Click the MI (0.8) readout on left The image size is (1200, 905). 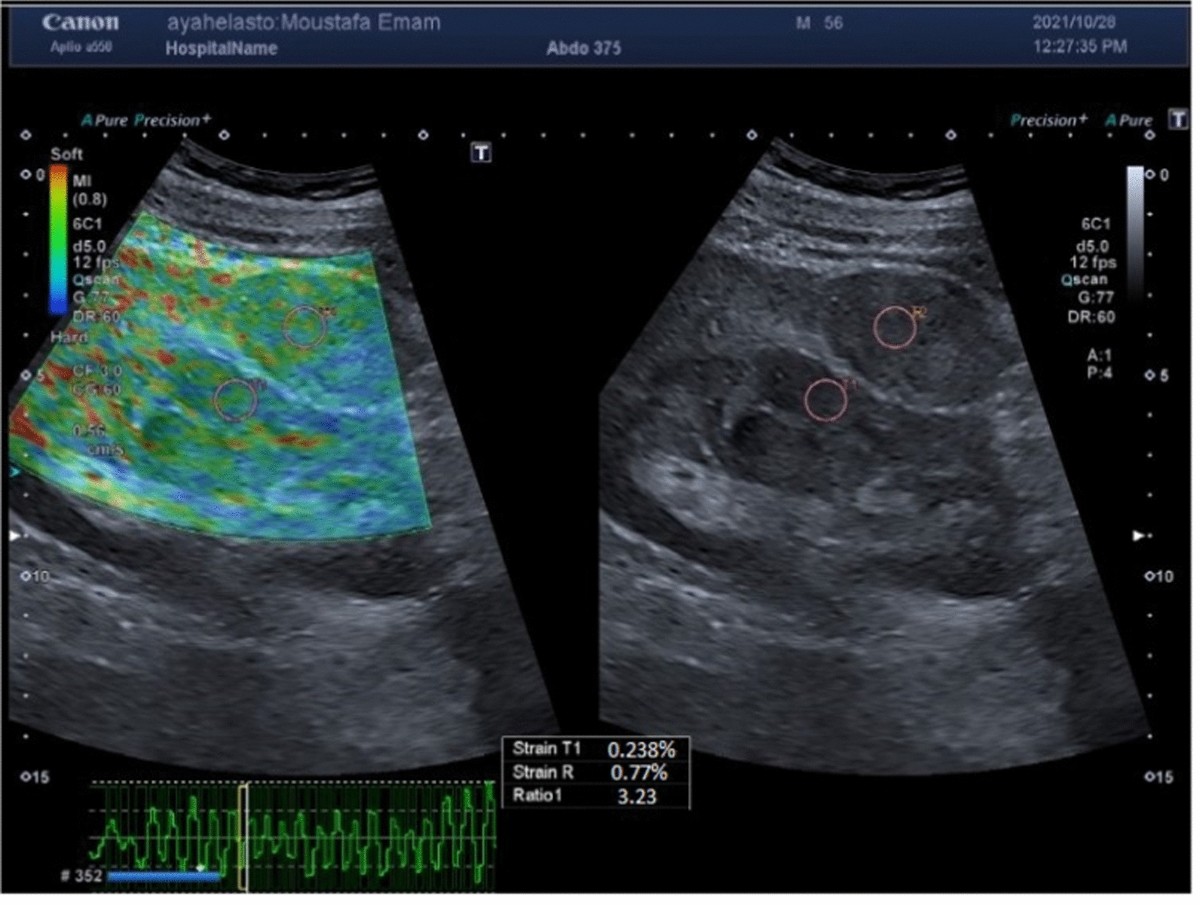(x=89, y=189)
